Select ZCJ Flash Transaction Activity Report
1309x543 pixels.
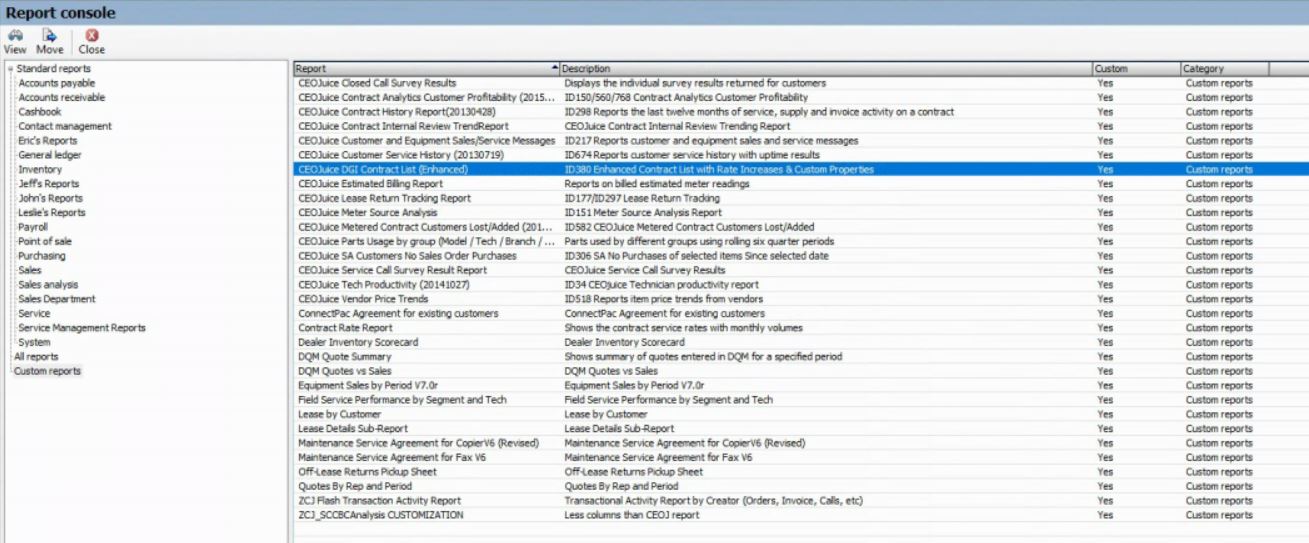(379, 500)
